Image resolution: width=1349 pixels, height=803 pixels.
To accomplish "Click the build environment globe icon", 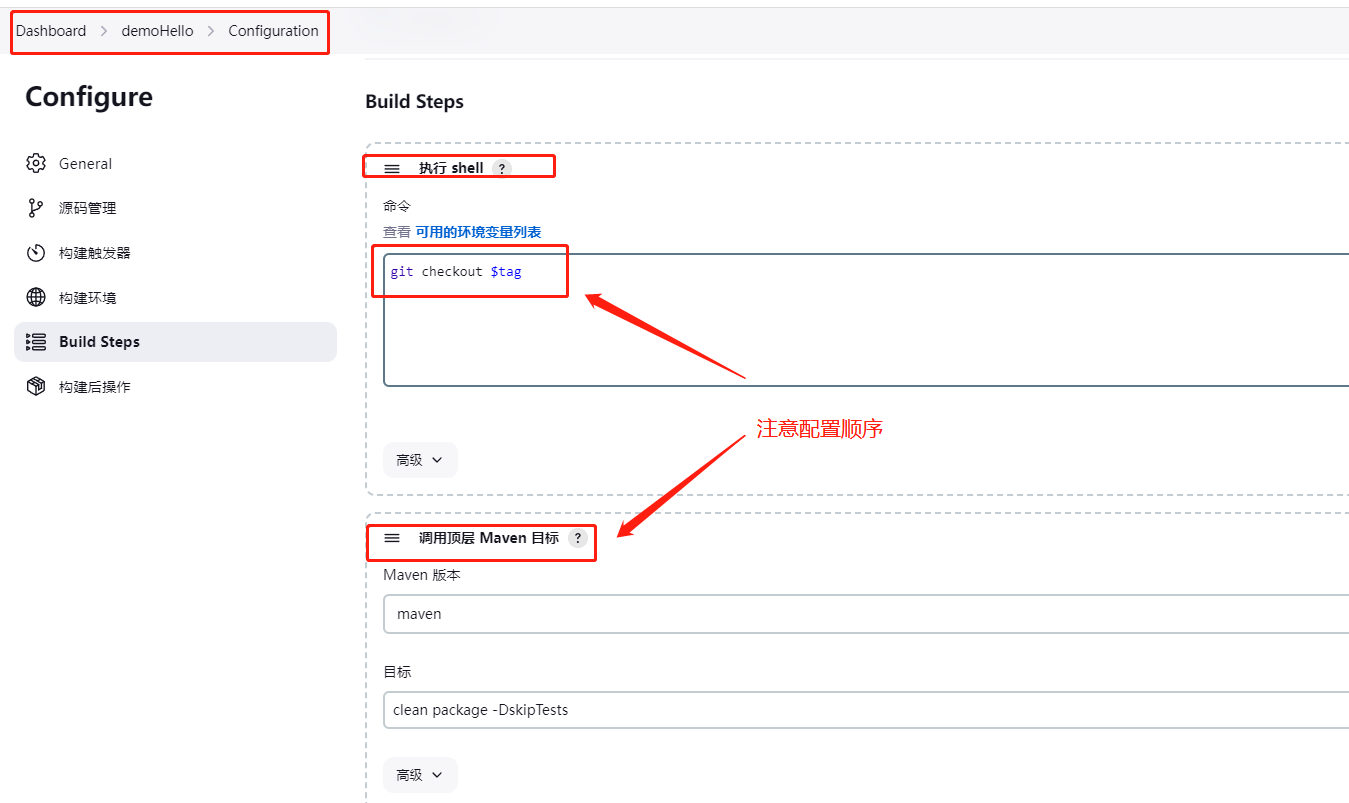I will (36, 297).
